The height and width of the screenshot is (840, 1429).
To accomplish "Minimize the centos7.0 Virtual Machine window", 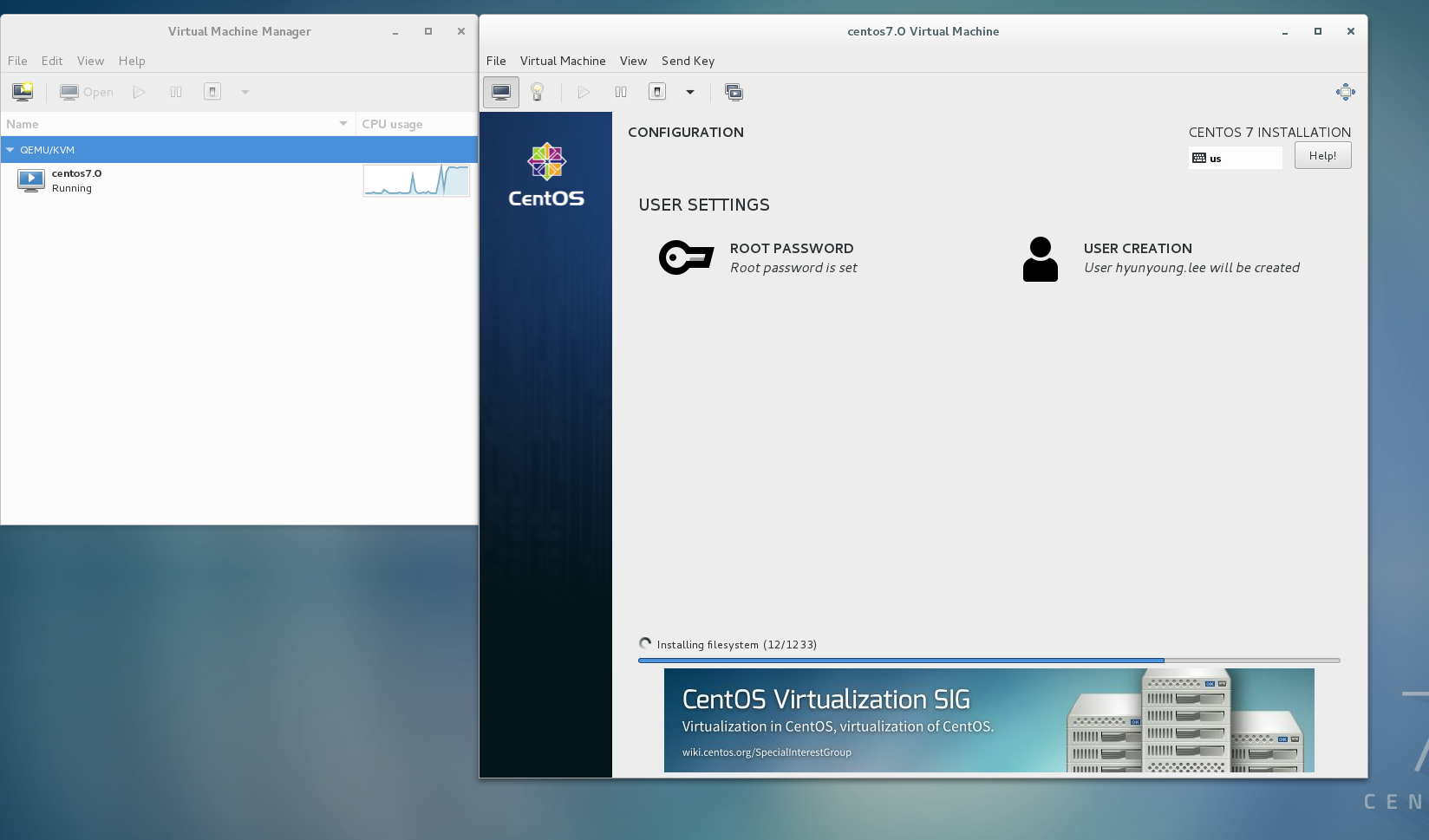I will click(1284, 31).
